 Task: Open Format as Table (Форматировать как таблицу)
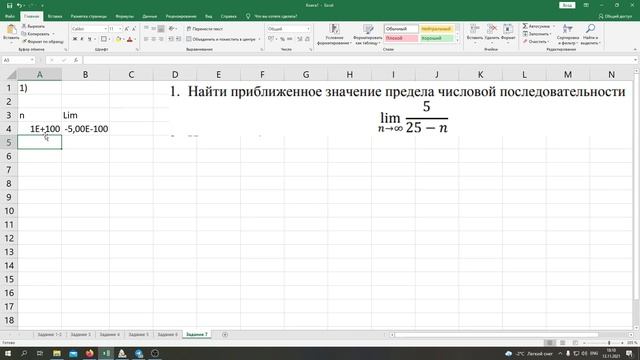[x=368, y=34]
